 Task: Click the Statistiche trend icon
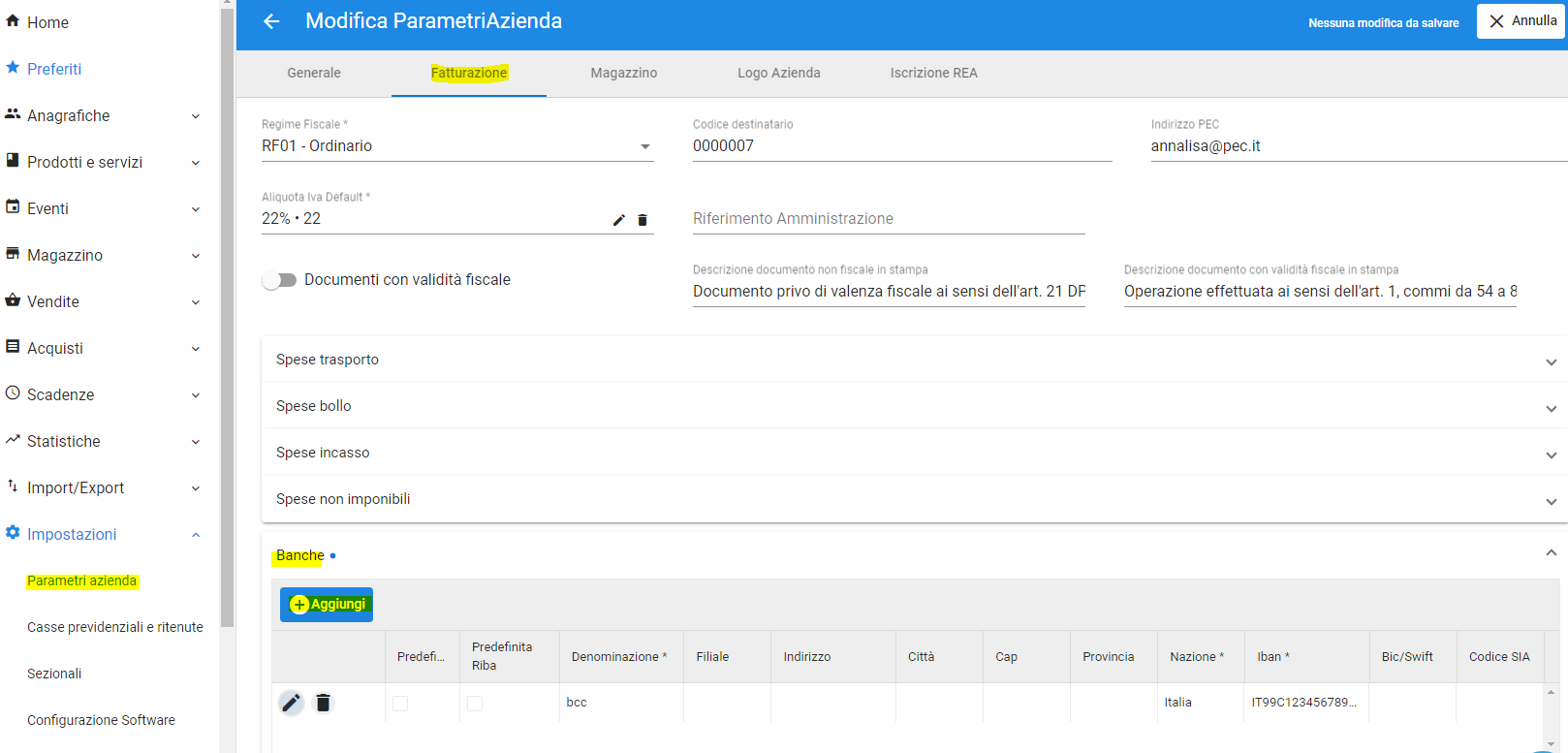(x=13, y=439)
